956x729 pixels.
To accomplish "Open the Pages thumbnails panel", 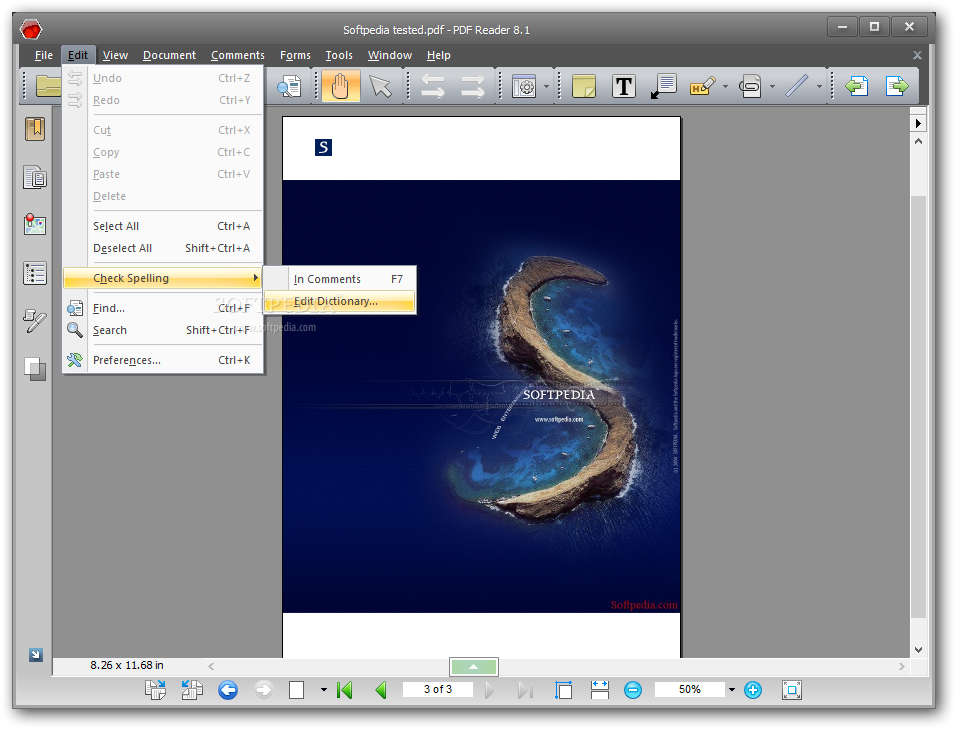I will pos(35,177).
